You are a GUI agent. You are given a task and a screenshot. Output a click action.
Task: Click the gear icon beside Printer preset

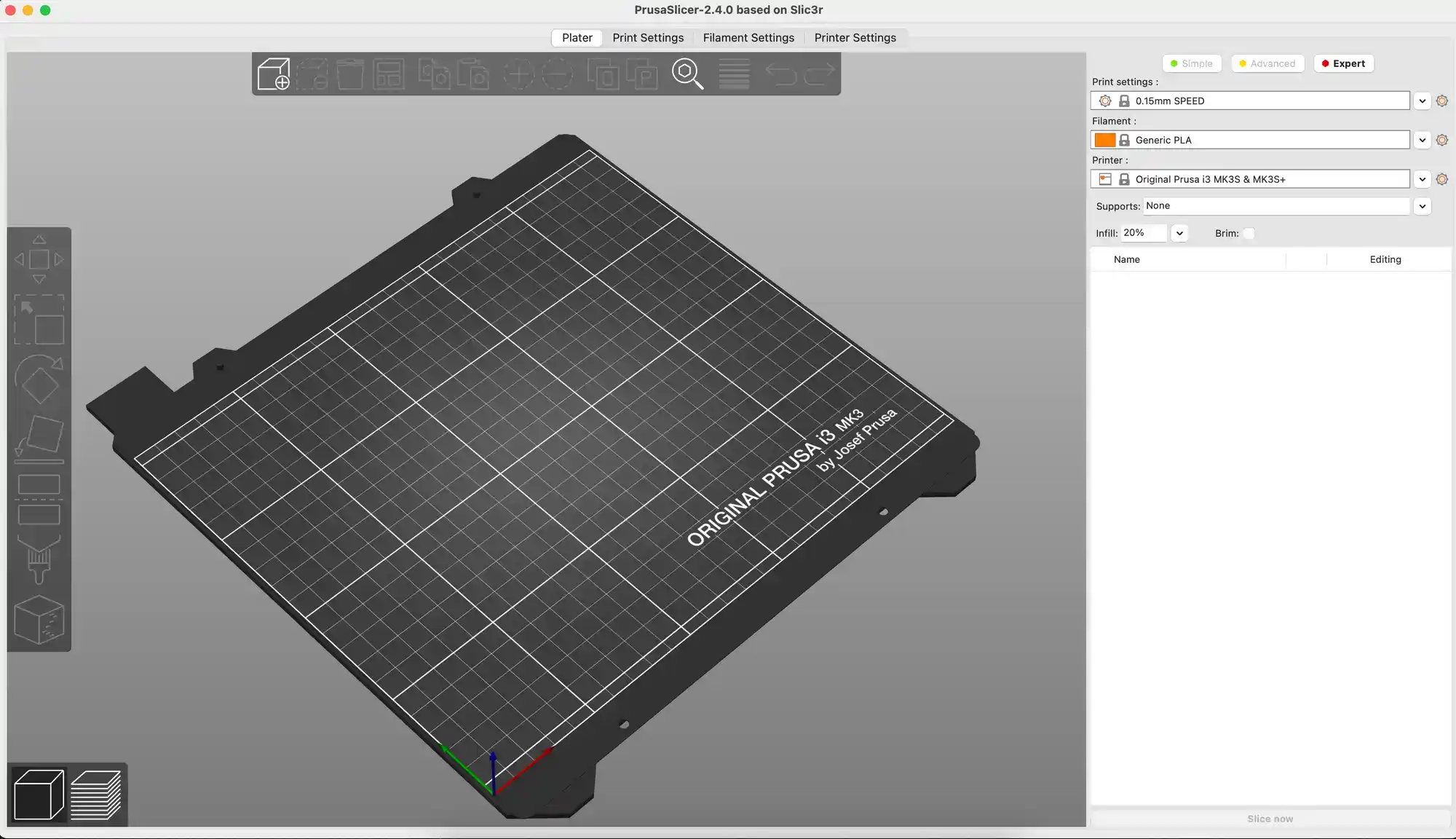(x=1442, y=179)
